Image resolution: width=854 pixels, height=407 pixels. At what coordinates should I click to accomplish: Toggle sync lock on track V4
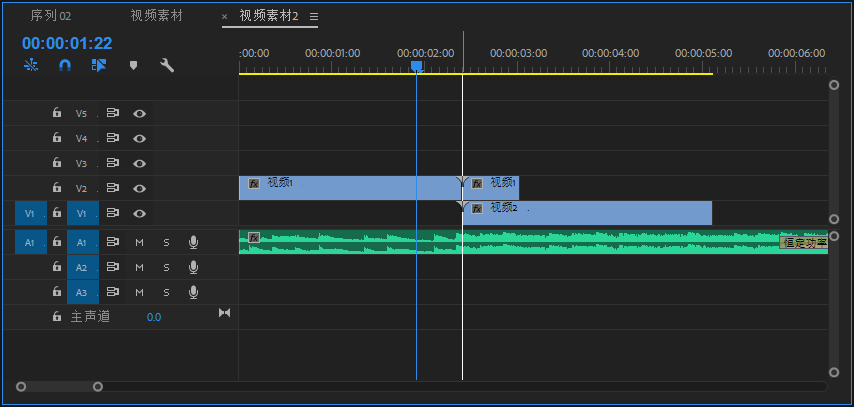point(112,138)
